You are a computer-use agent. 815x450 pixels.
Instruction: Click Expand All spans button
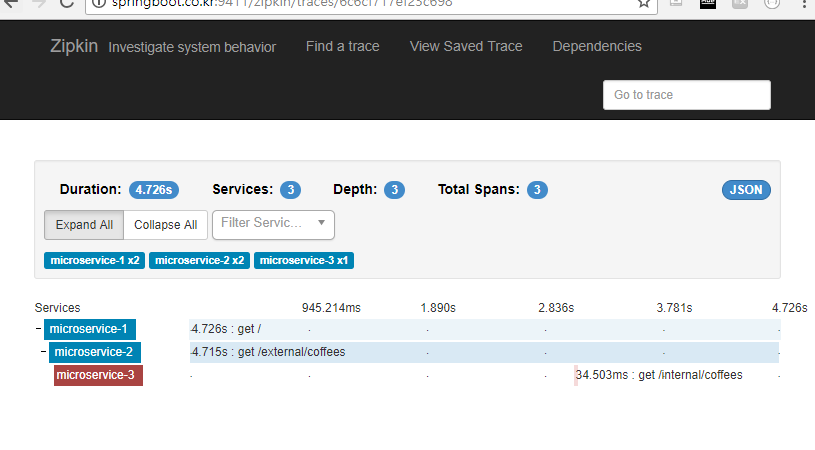pos(84,224)
